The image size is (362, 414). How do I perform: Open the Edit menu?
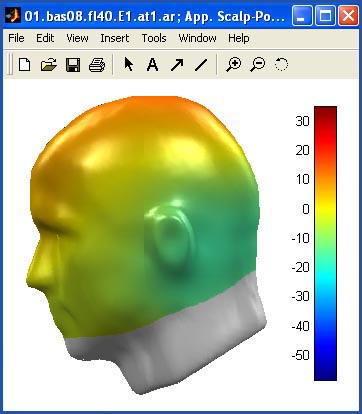(x=45, y=38)
